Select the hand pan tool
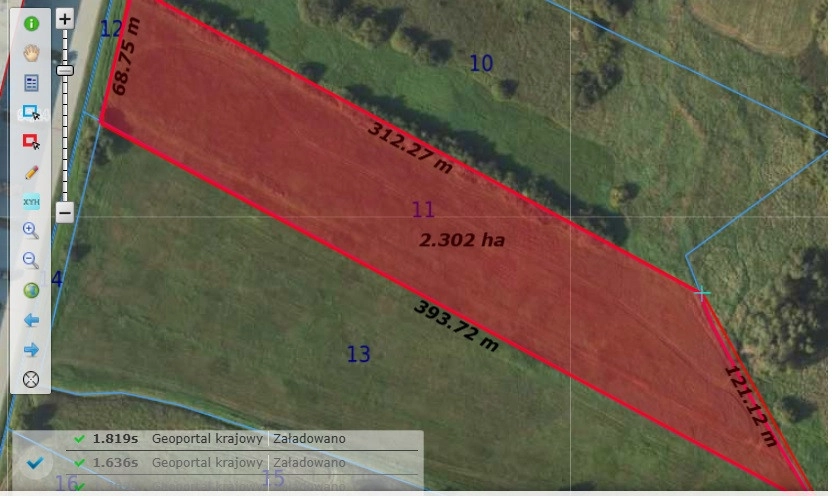This screenshot has height=496, width=832. click(x=31, y=53)
